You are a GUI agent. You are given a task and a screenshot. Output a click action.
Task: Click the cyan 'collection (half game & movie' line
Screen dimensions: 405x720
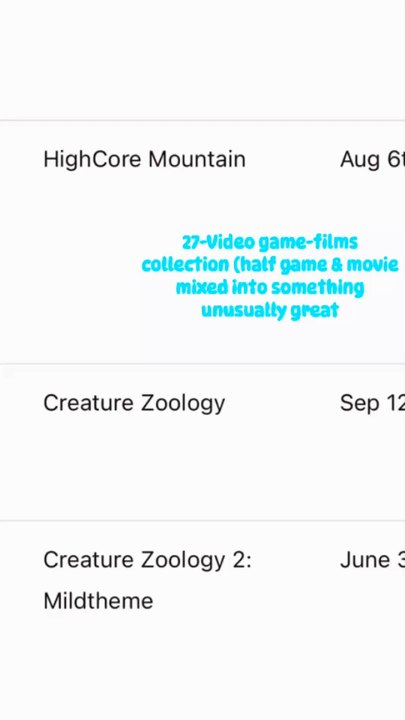(x=270, y=265)
